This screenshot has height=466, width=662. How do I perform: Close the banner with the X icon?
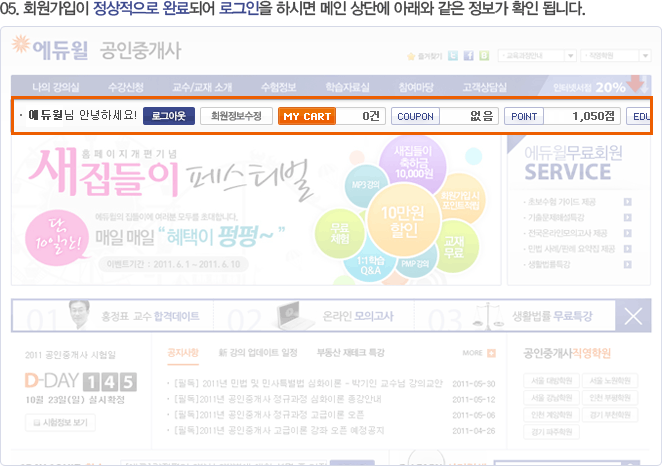[631, 318]
